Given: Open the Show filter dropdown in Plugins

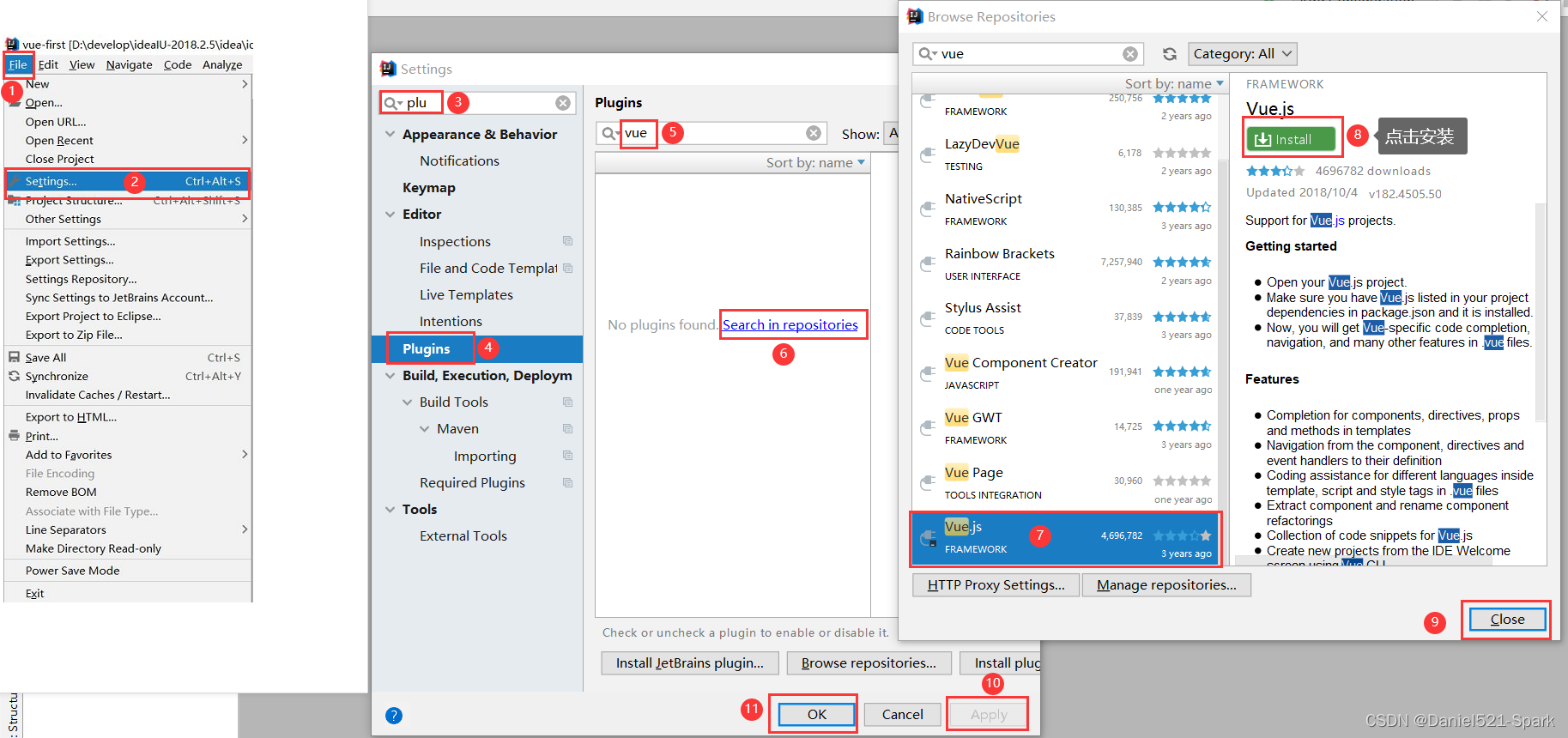Looking at the screenshot, I should [x=893, y=134].
